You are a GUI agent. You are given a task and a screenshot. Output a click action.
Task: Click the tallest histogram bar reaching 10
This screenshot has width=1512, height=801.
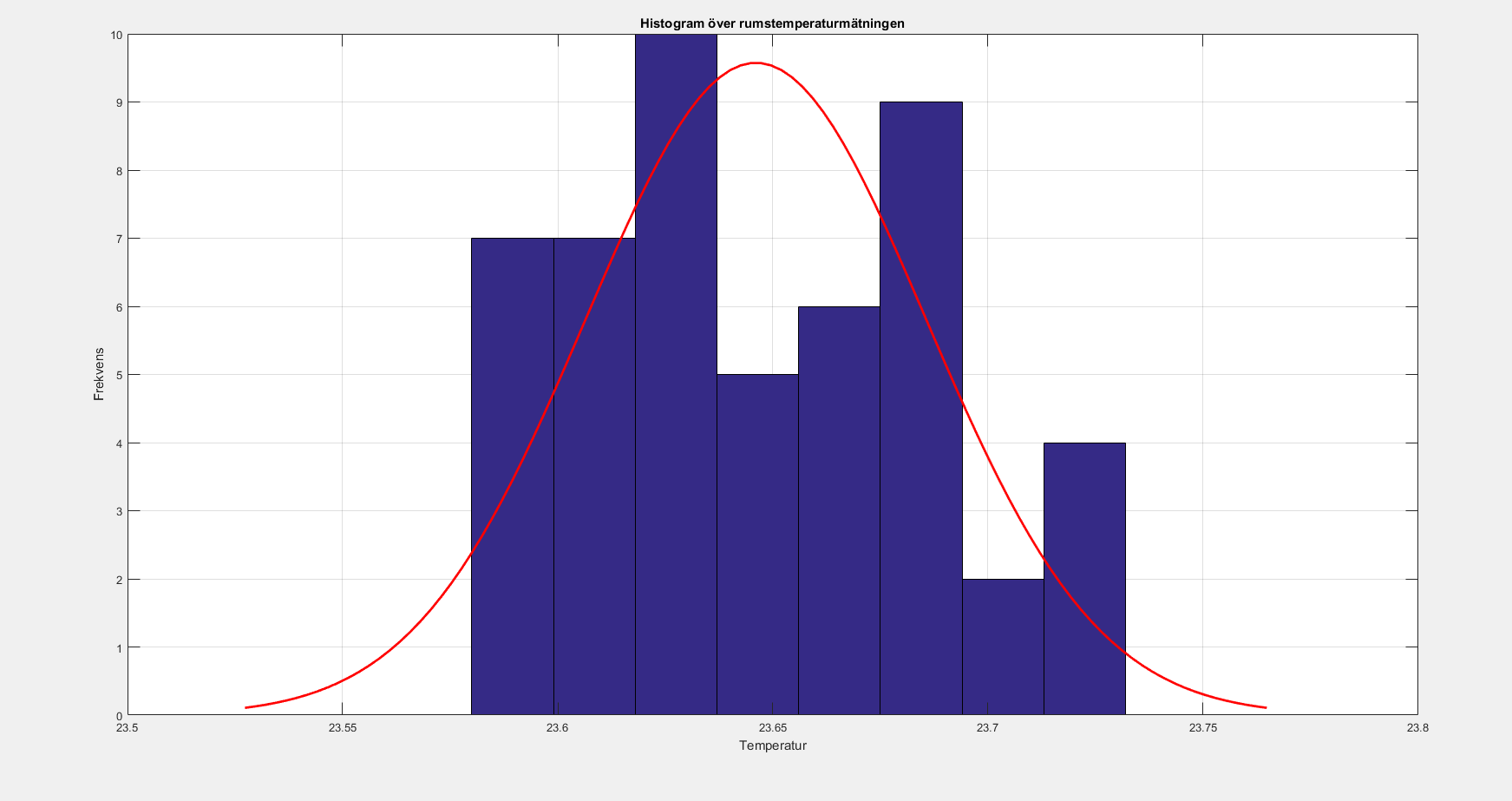(676, 373)
